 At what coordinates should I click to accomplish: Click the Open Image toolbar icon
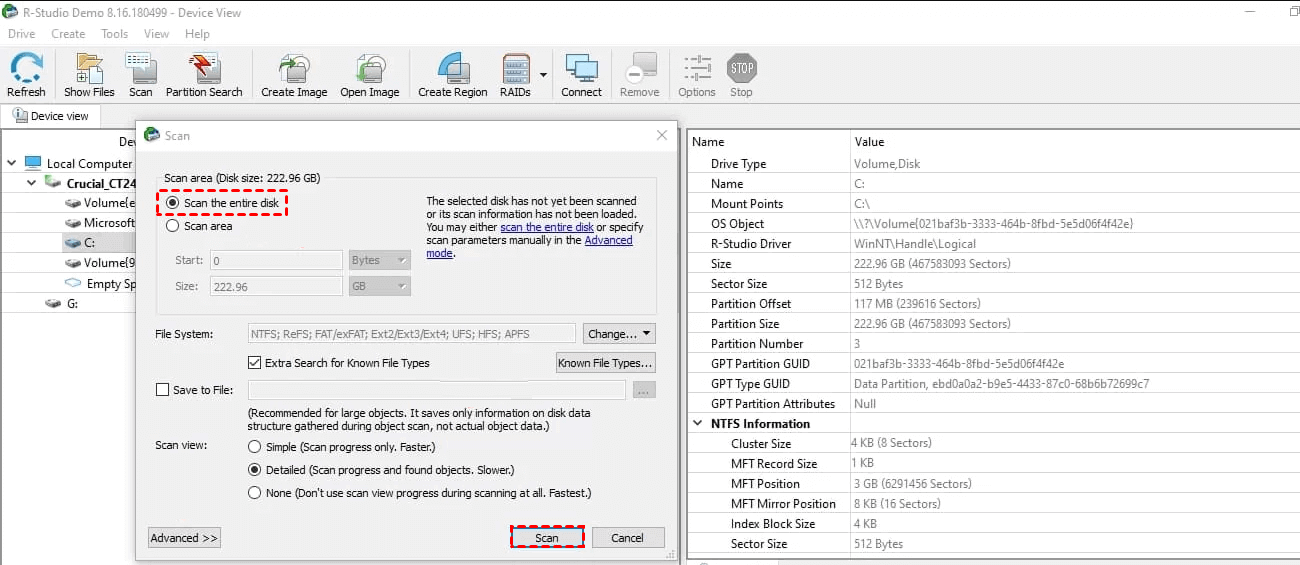click(x=369, y=75)
